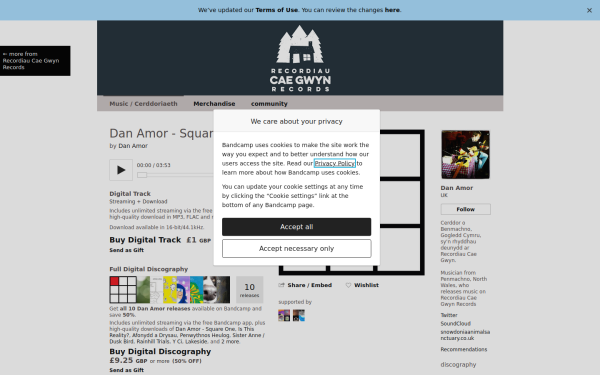600x375 pixels.
Task: Click 'all 10 Dan Amor releases' text link
Action: (x=155, y=308)
